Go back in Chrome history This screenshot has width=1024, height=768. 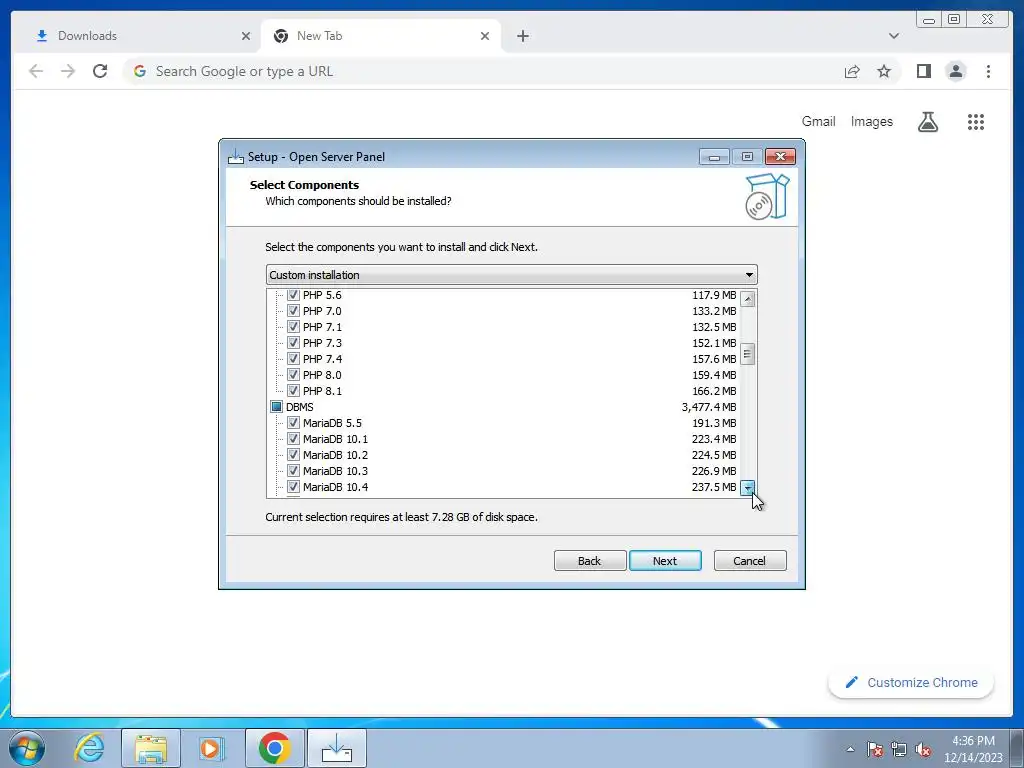click(36, 71)
